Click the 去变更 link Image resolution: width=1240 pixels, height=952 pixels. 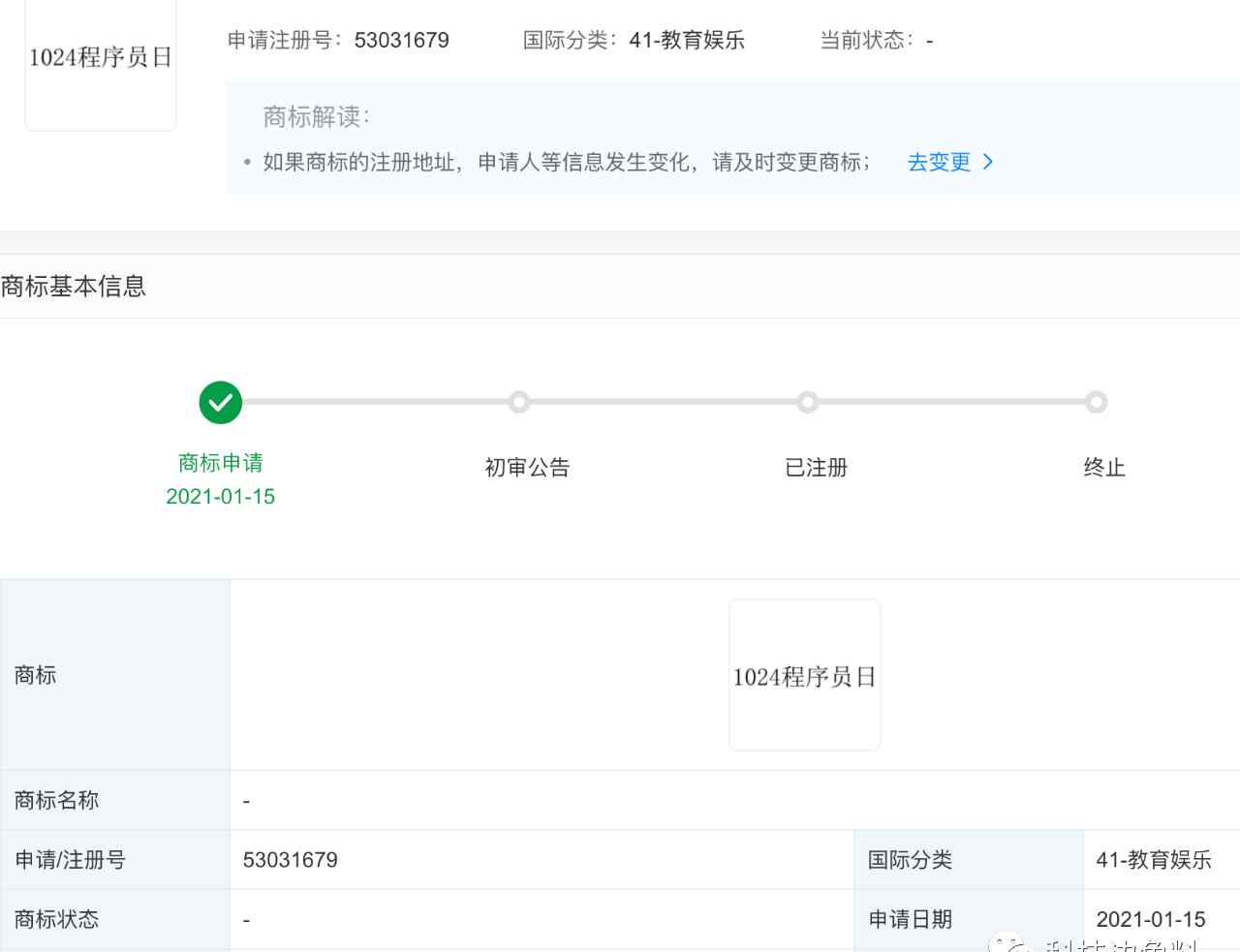pyautogui.click(x=939, y=162)
